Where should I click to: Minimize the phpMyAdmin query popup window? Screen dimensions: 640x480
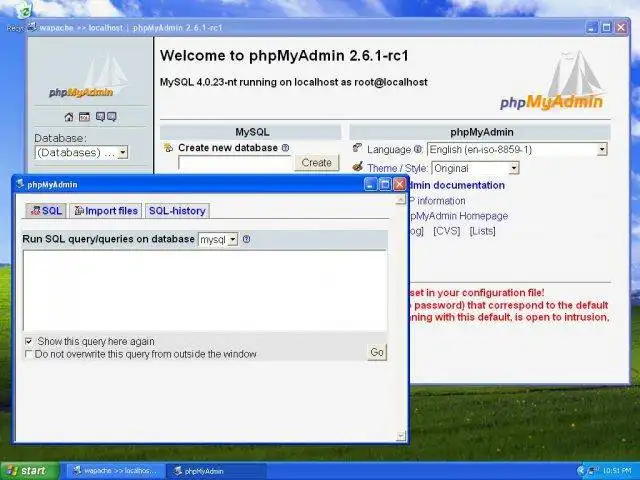[370, 184]
